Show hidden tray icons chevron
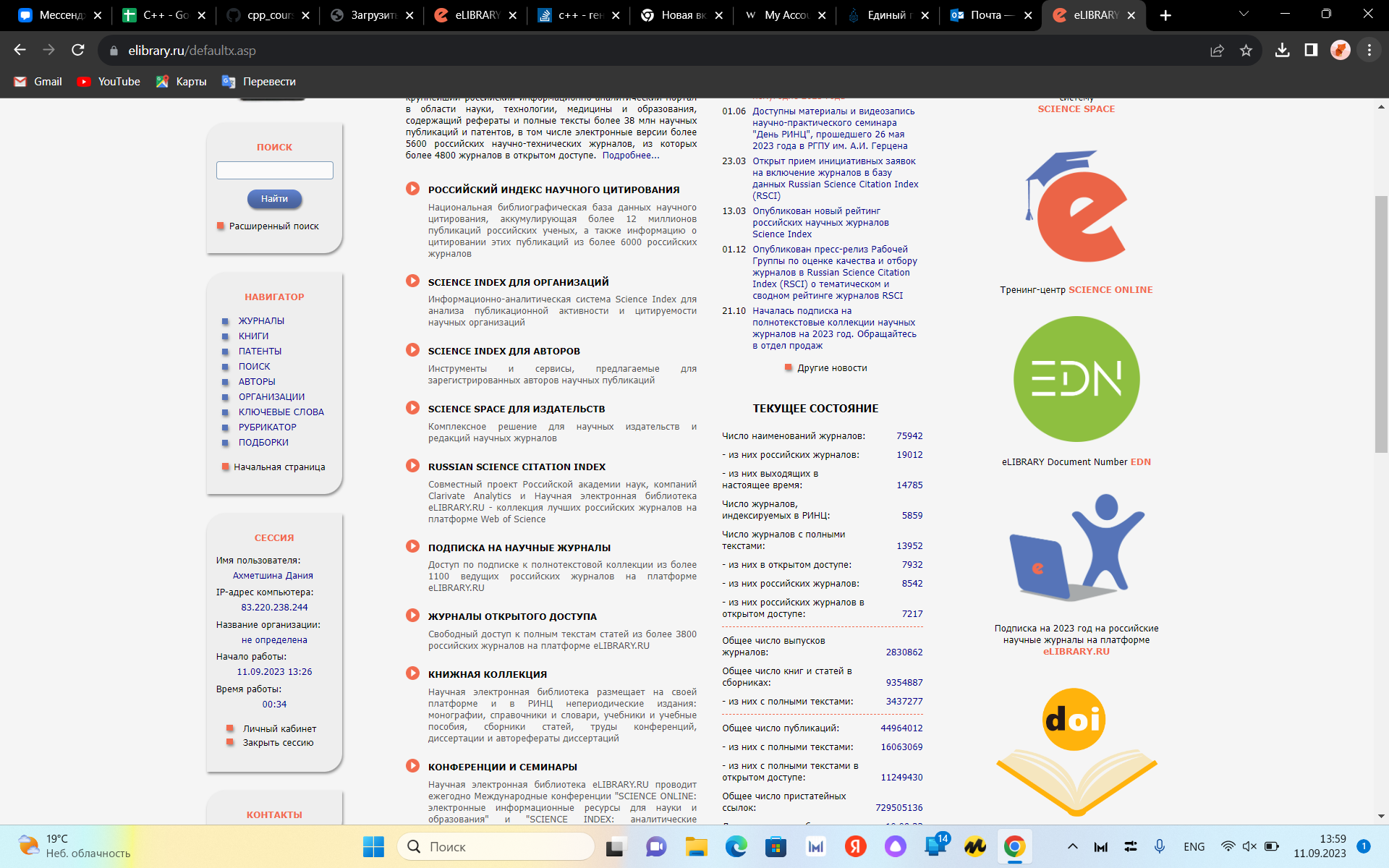The width and height of the screenshot is (1389, 868). [1072, 846]
